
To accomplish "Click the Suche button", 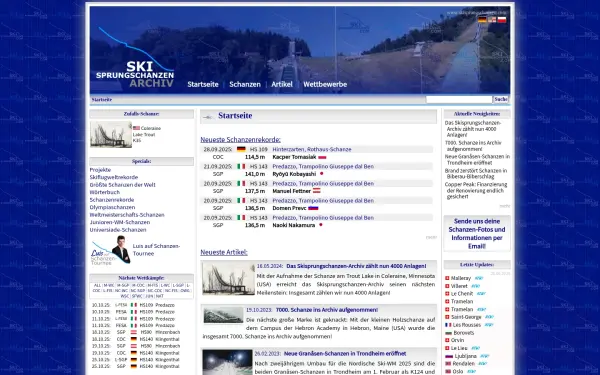I will [x=501, y=99].
